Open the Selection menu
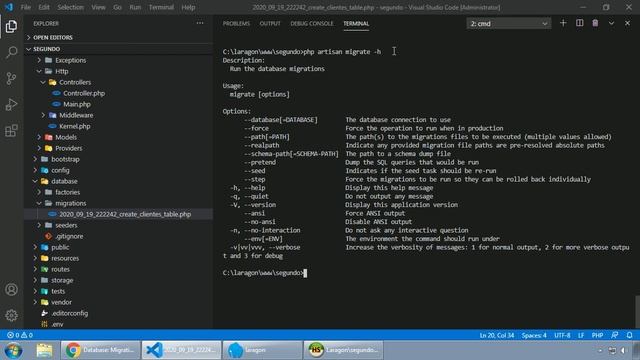 click(70, 7)
